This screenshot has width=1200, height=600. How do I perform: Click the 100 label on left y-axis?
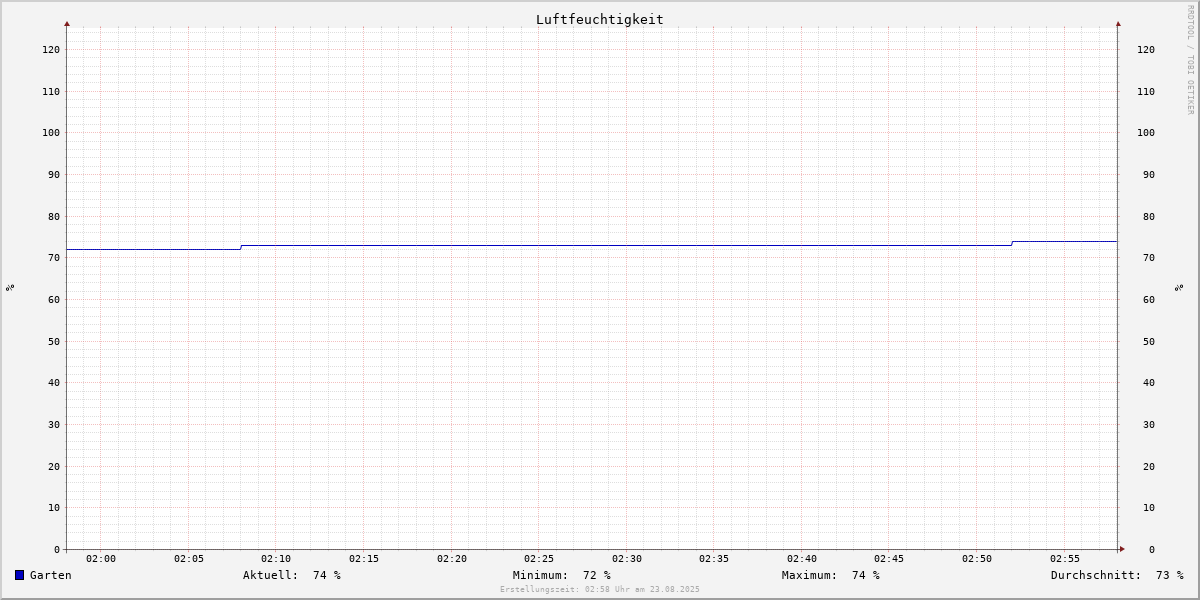coord(51,132)
